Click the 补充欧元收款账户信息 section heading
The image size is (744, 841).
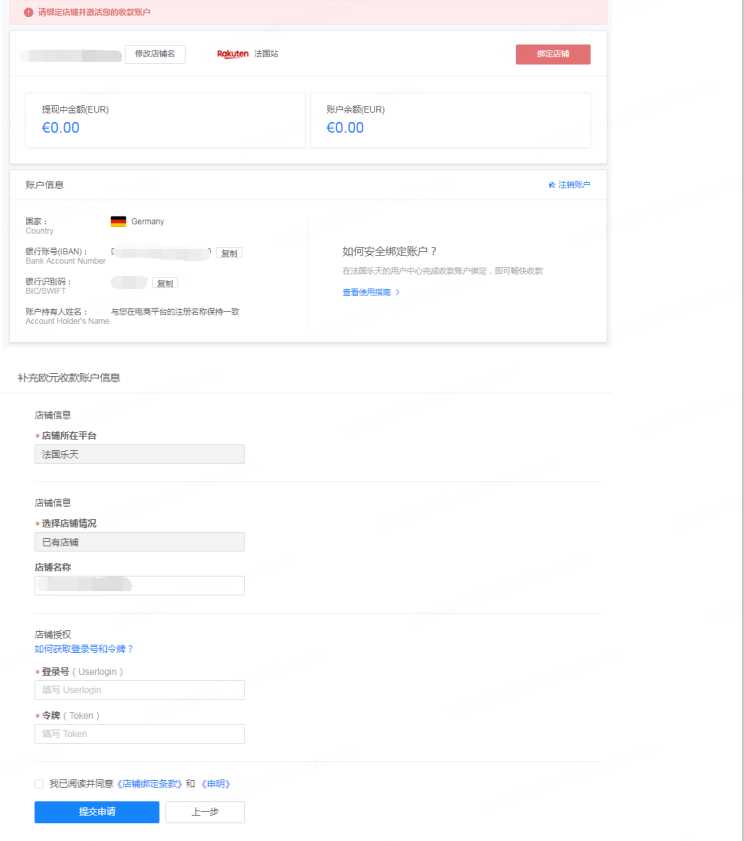[69, 378]
